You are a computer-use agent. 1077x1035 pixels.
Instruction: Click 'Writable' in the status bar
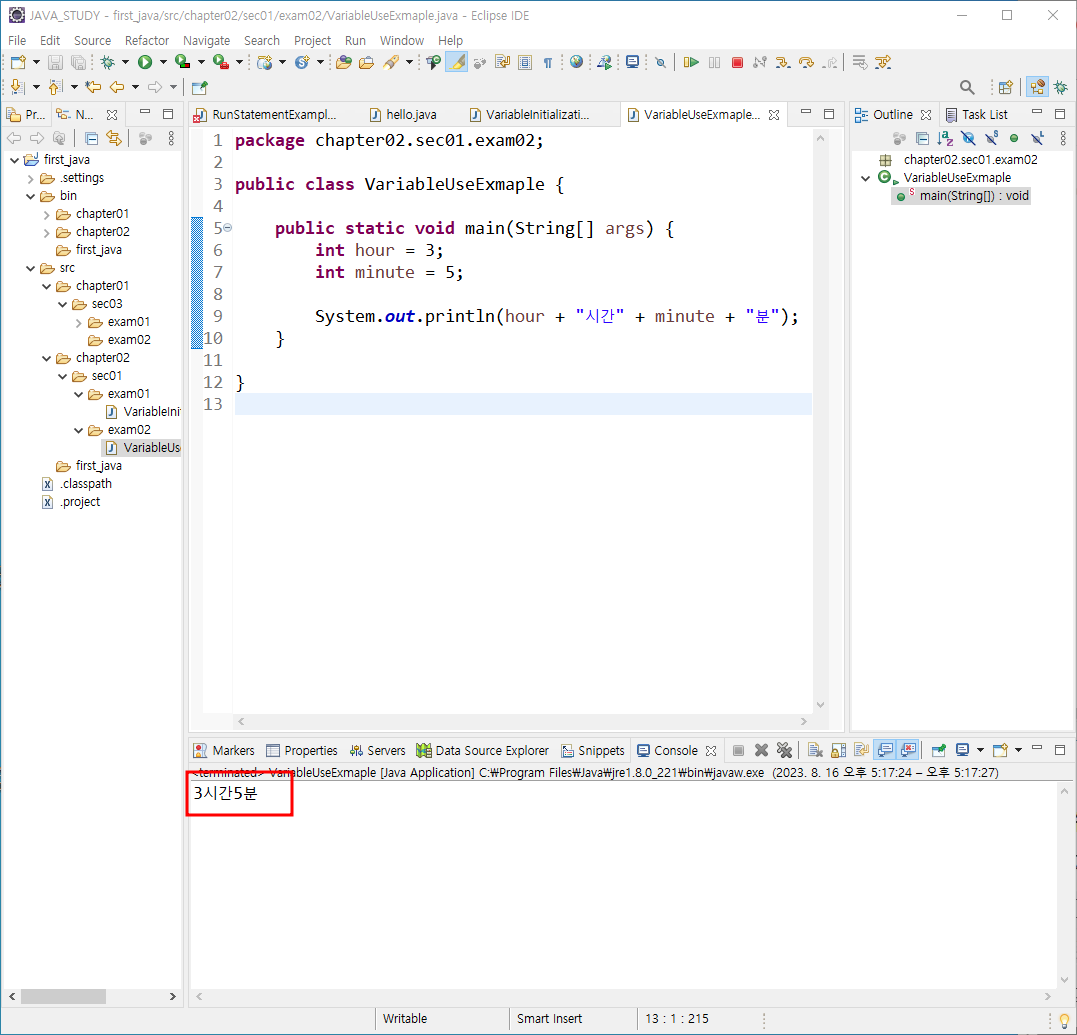pyautogui.click(x=405, y=1019)
